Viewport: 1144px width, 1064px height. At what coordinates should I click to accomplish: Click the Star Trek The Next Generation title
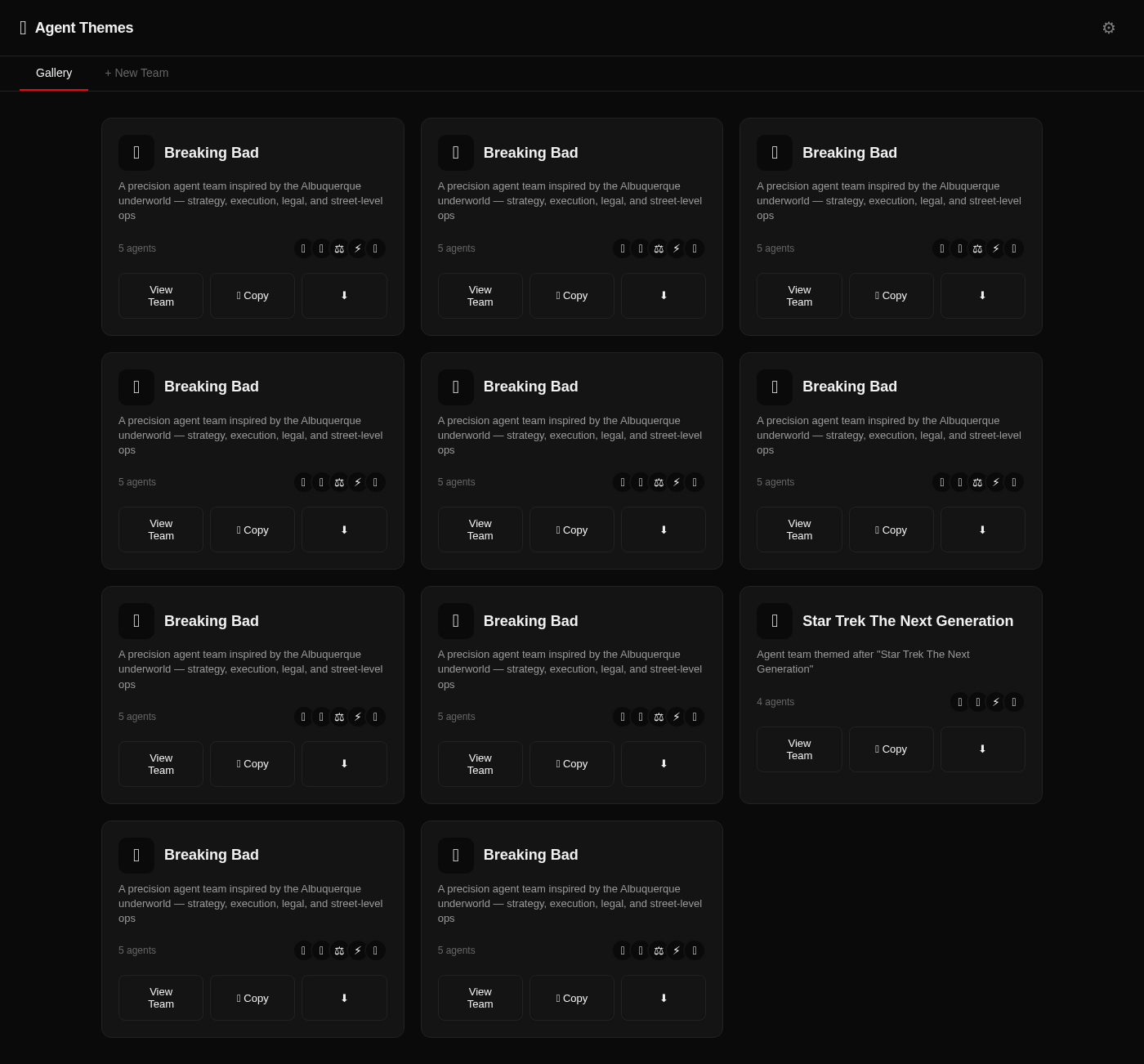(x=908, y=621)
